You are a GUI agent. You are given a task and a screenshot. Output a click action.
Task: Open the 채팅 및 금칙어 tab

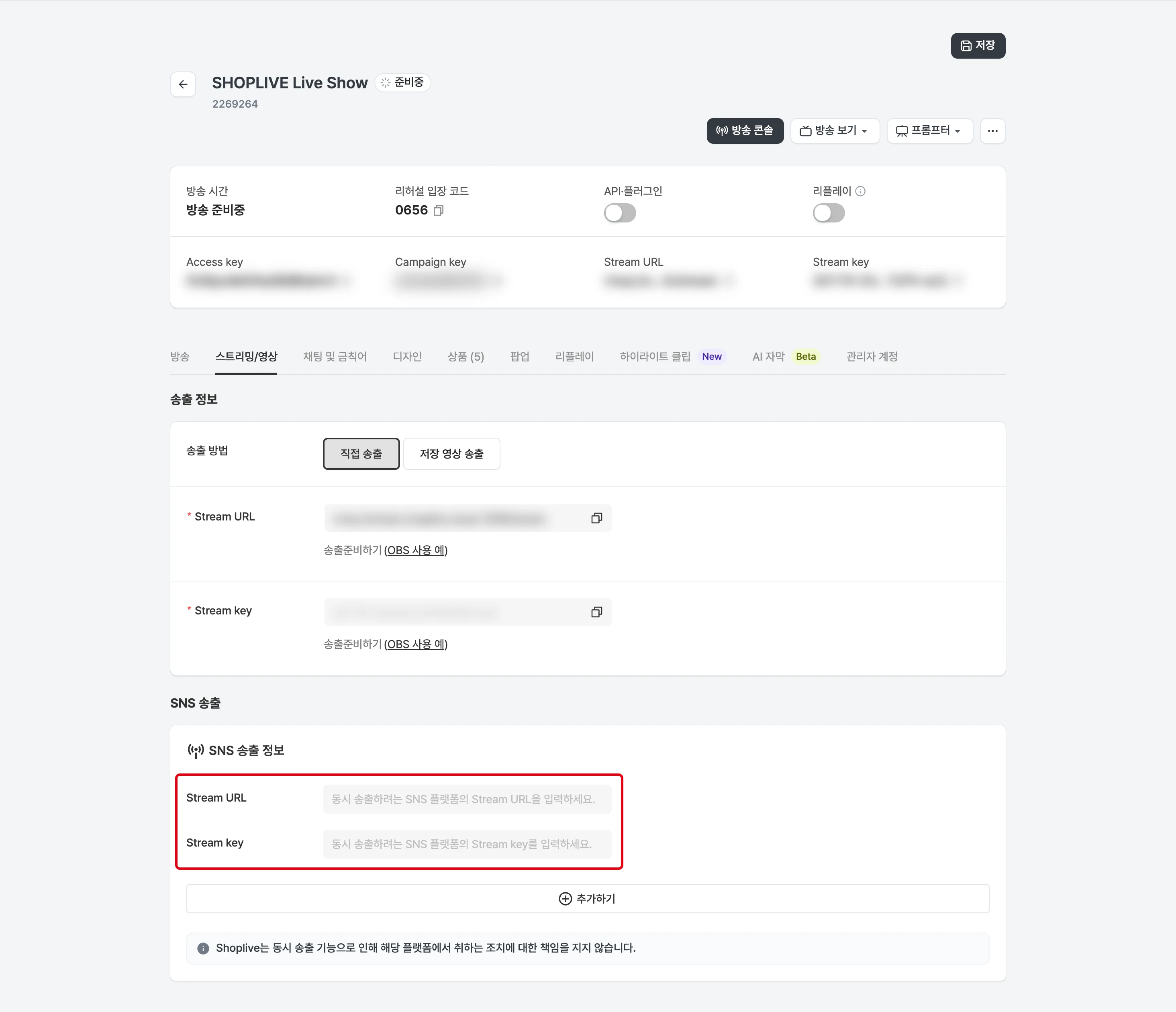click(x=335, y=357)
